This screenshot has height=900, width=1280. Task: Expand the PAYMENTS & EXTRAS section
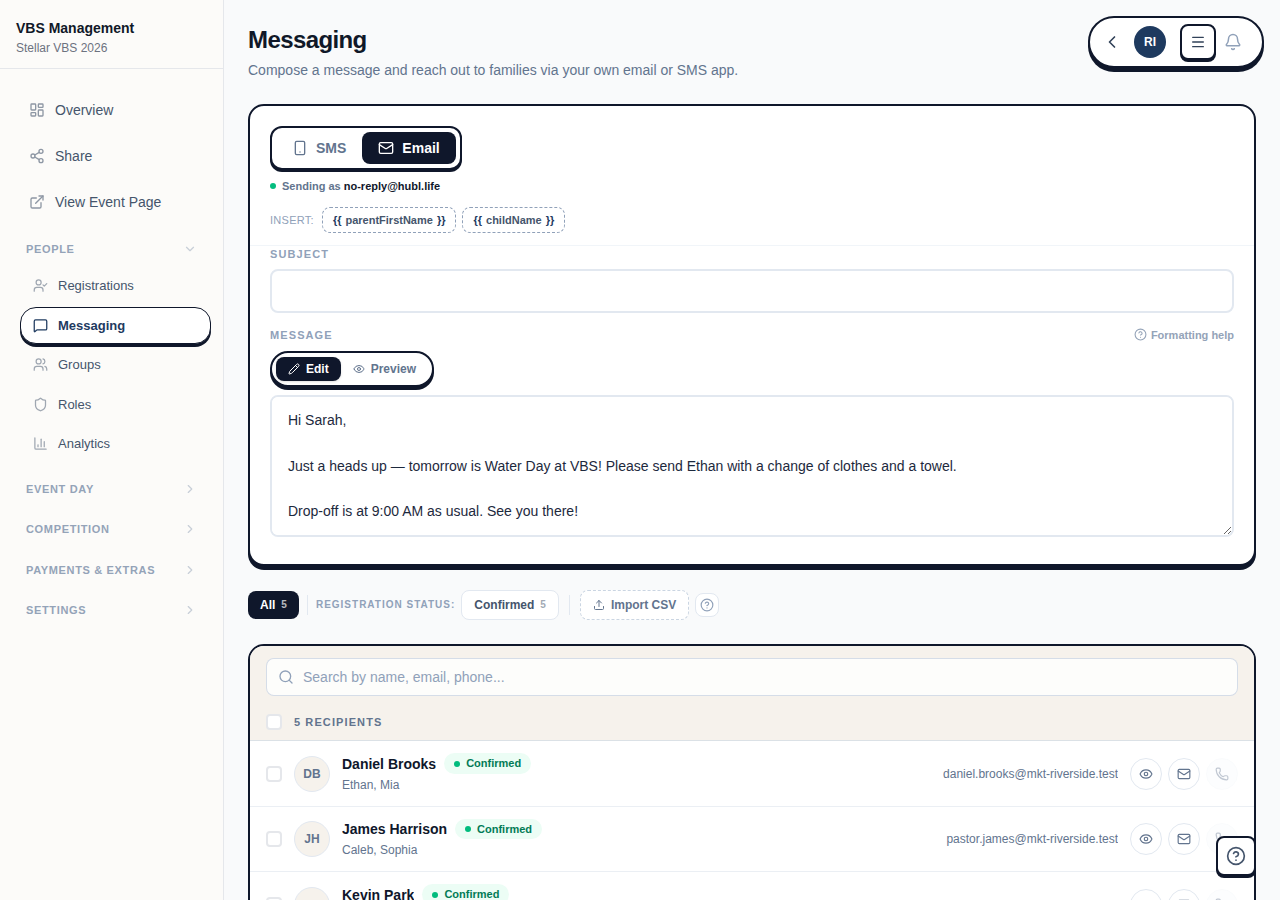point(190,570)
